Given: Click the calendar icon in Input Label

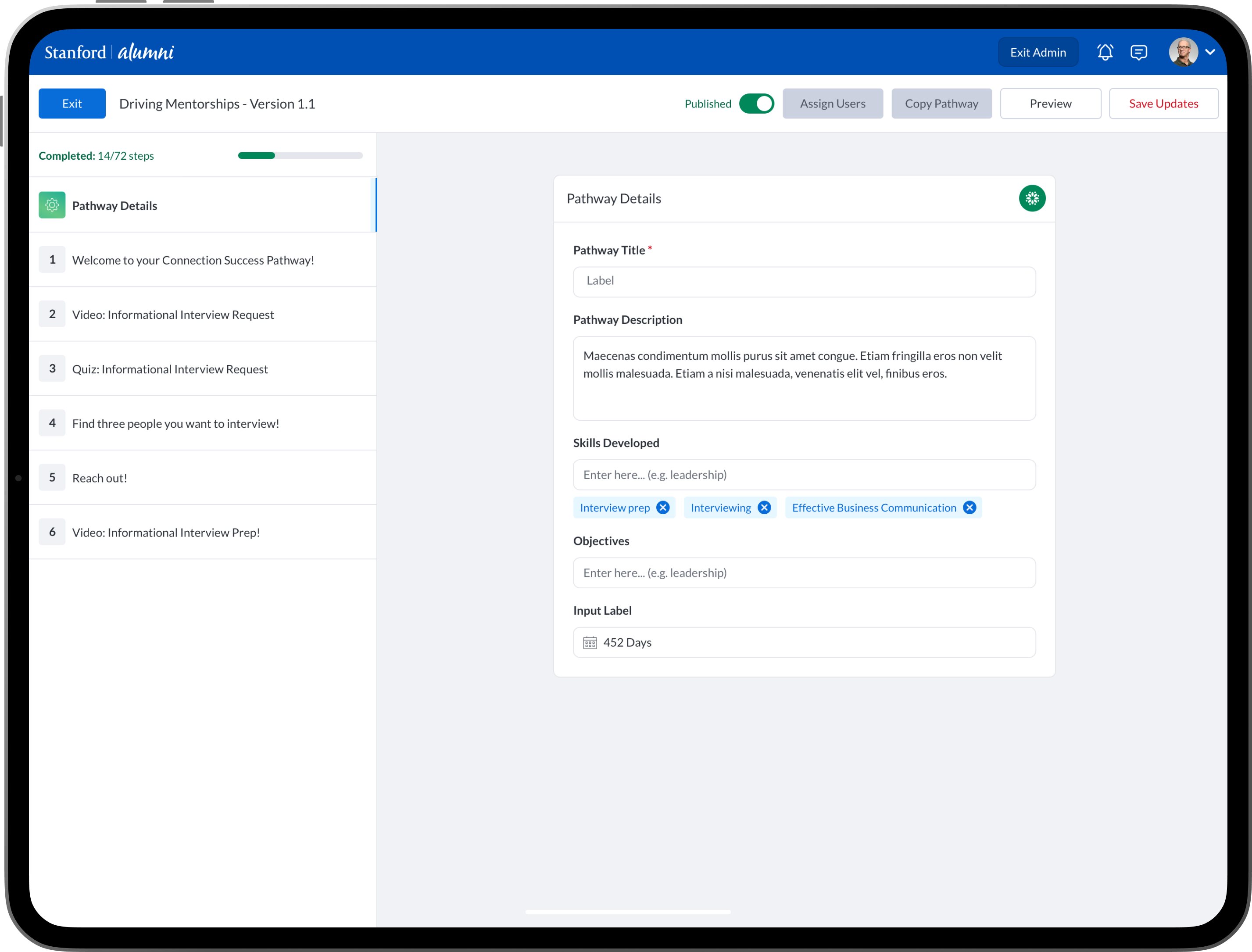Looking at the screenshot, I should coord(590,643).
